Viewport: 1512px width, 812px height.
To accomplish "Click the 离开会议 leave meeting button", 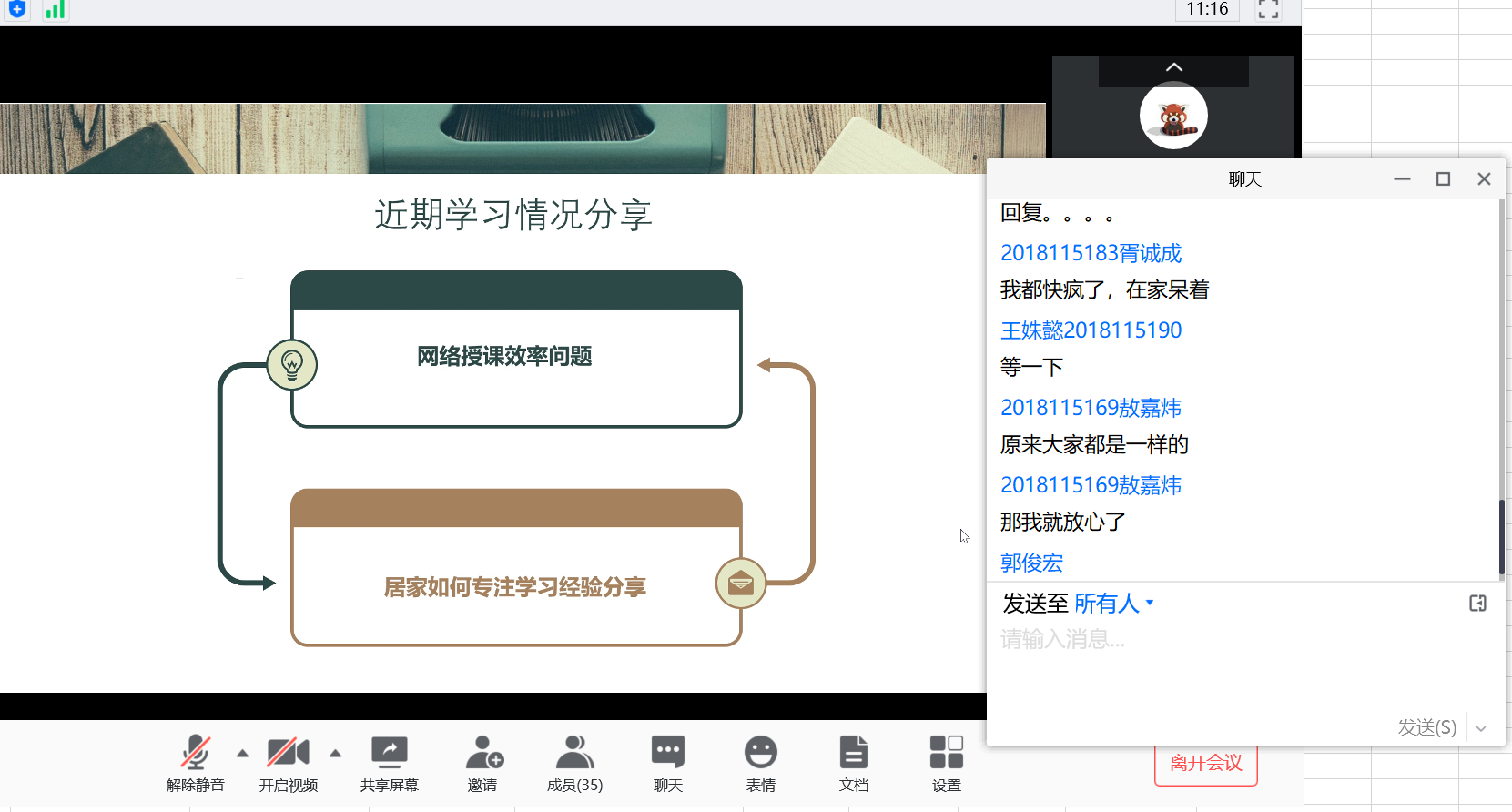I will (1205, 765).
